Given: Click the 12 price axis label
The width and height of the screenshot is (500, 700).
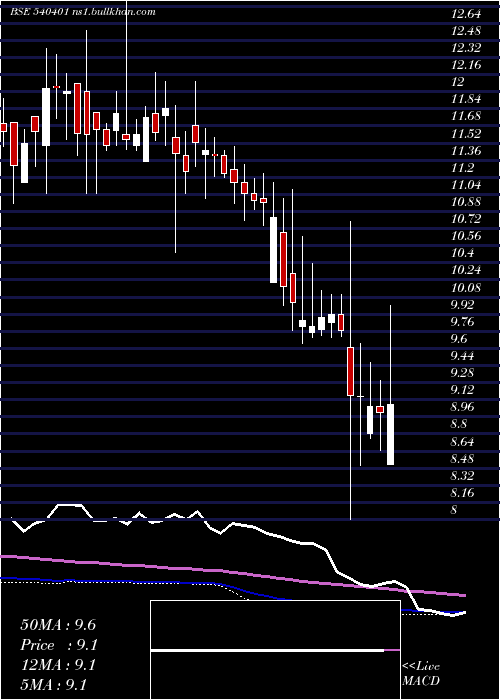Looking at the screenshot, I should coord(458,82).
